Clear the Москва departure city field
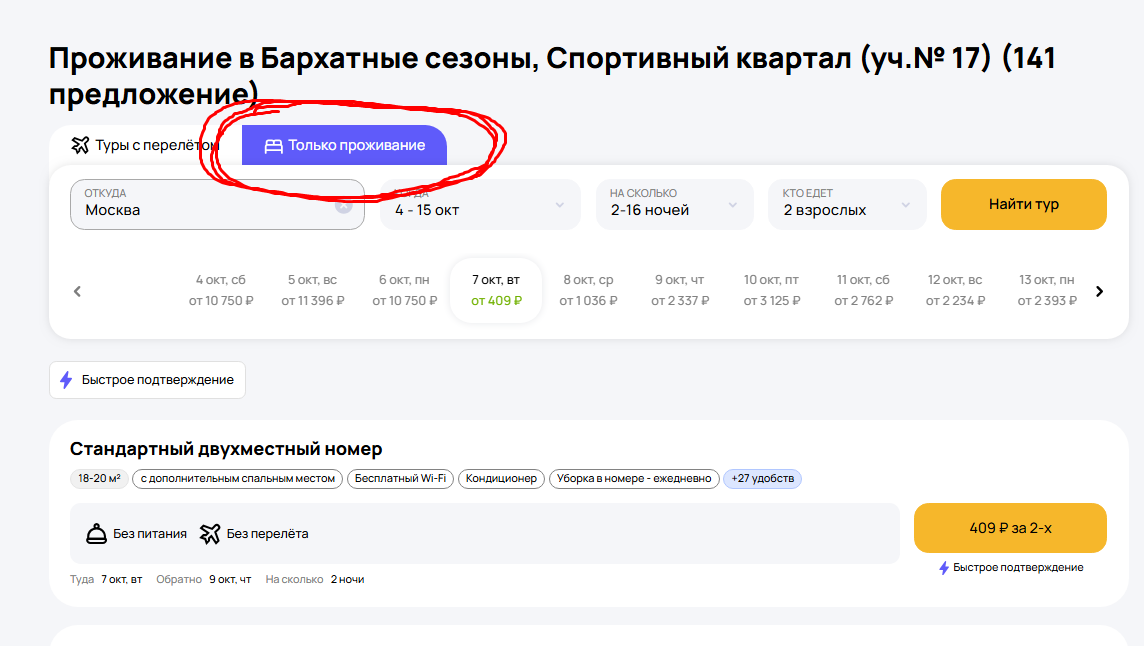 343,206
